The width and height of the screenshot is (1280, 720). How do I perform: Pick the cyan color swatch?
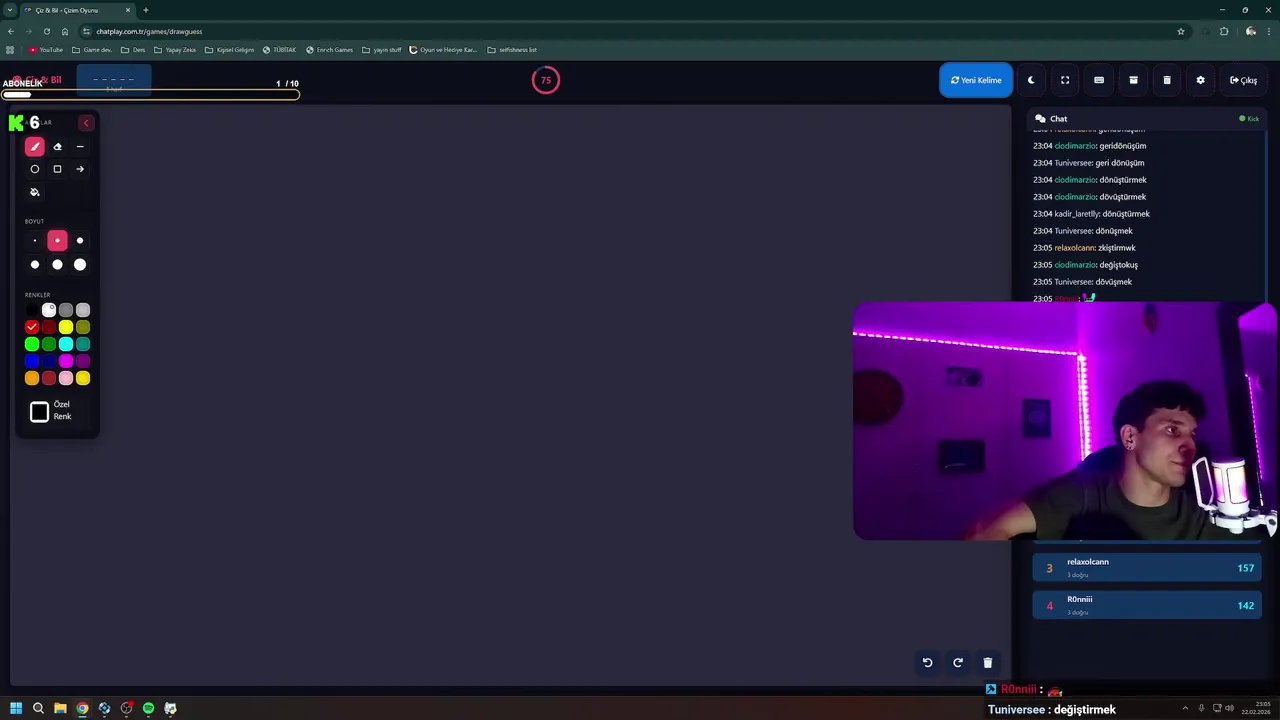pos(66,344)
